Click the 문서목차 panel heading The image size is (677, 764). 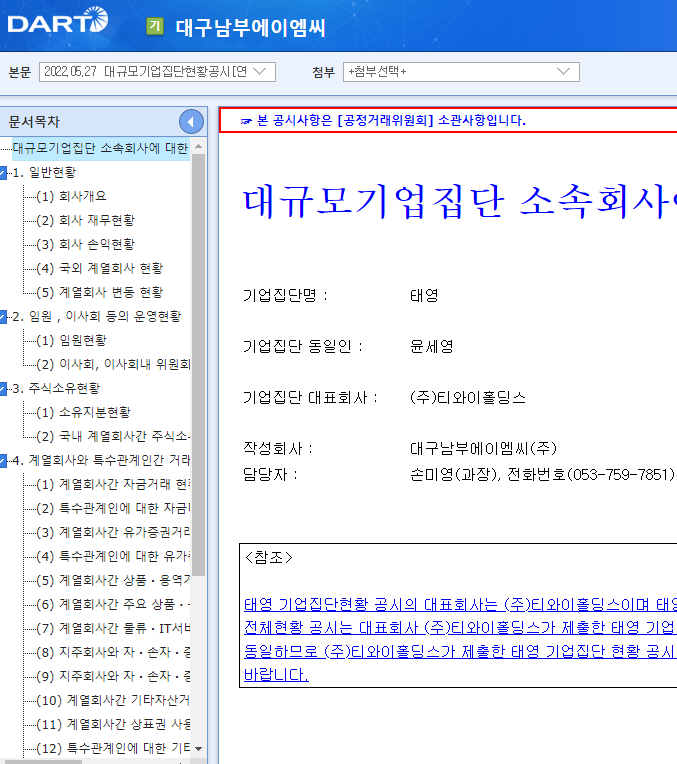click(34, 122)
